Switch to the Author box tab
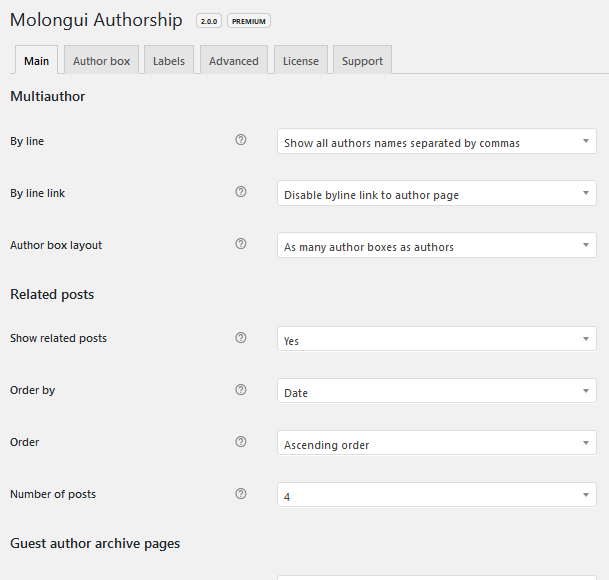Screen dimensions: 609x580 click(101, 61)
